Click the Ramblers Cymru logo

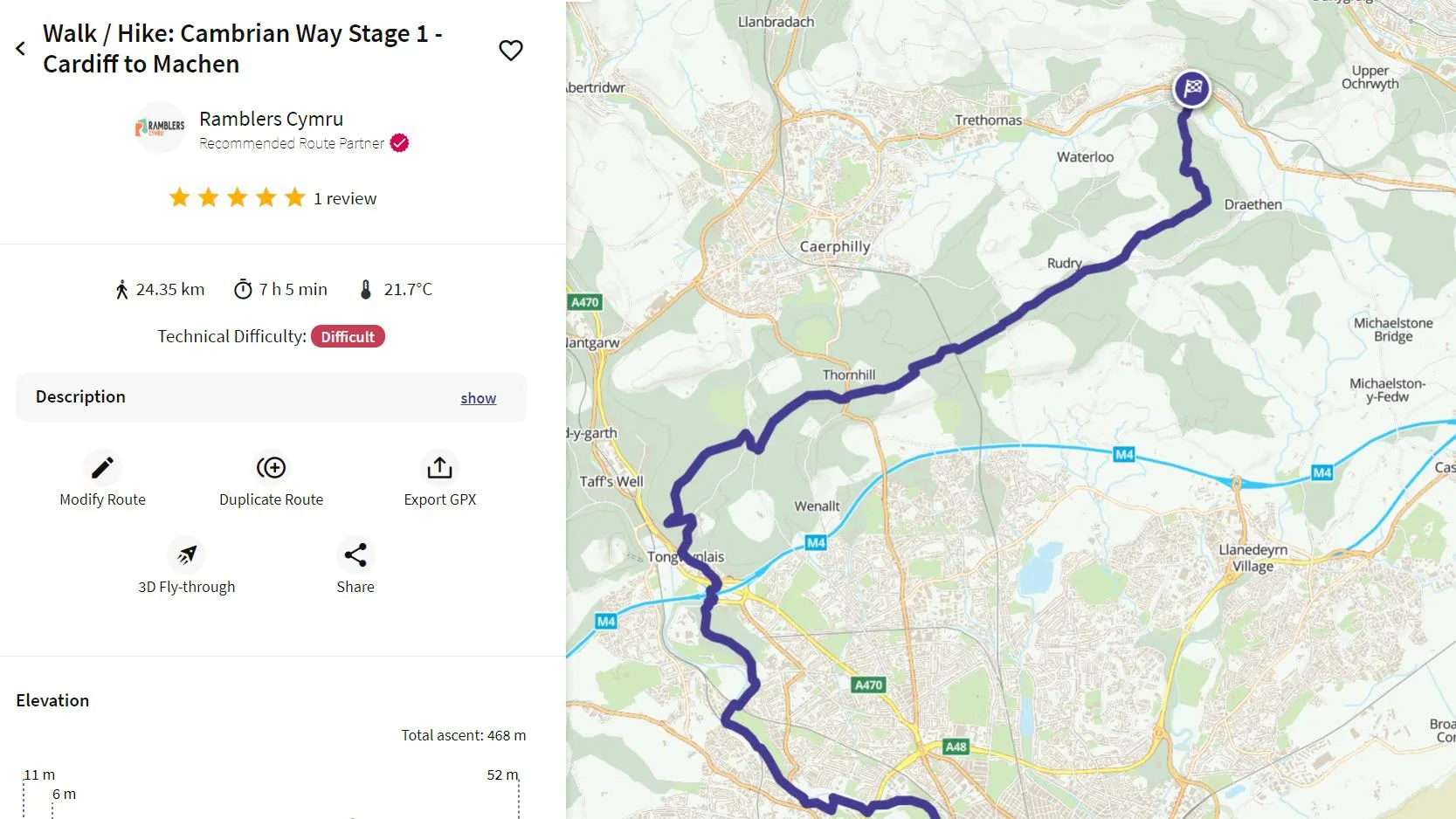(160, 127)
